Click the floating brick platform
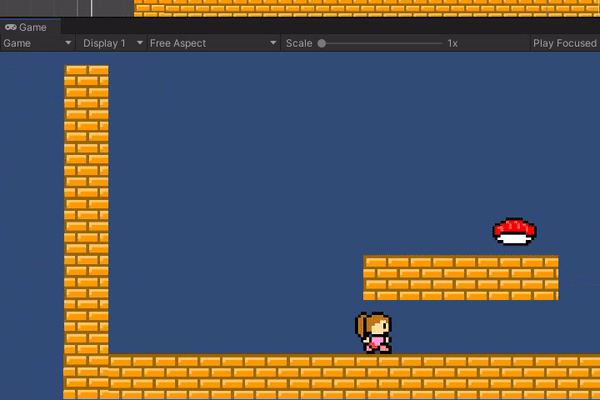 point(460,277)
